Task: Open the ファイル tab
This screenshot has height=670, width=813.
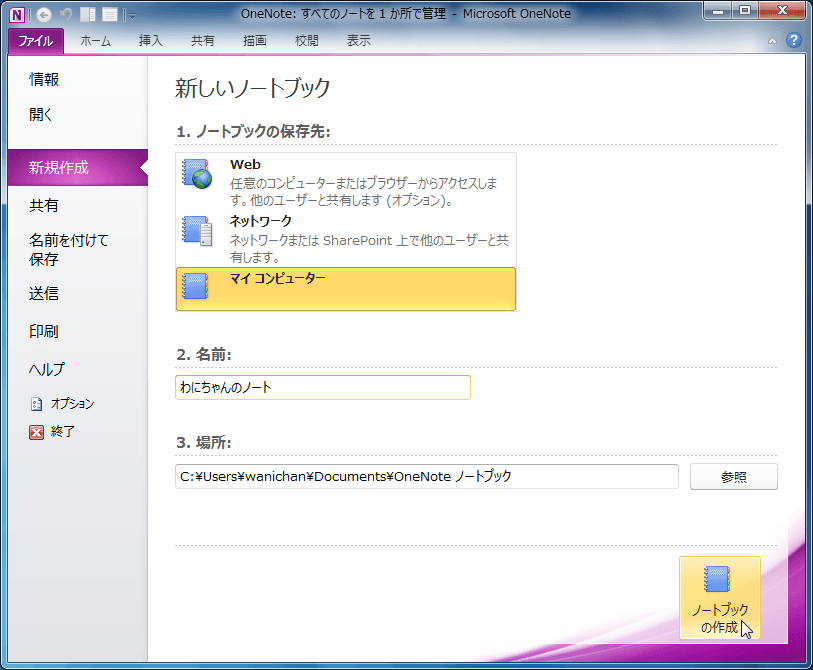Action: (36, 41)
